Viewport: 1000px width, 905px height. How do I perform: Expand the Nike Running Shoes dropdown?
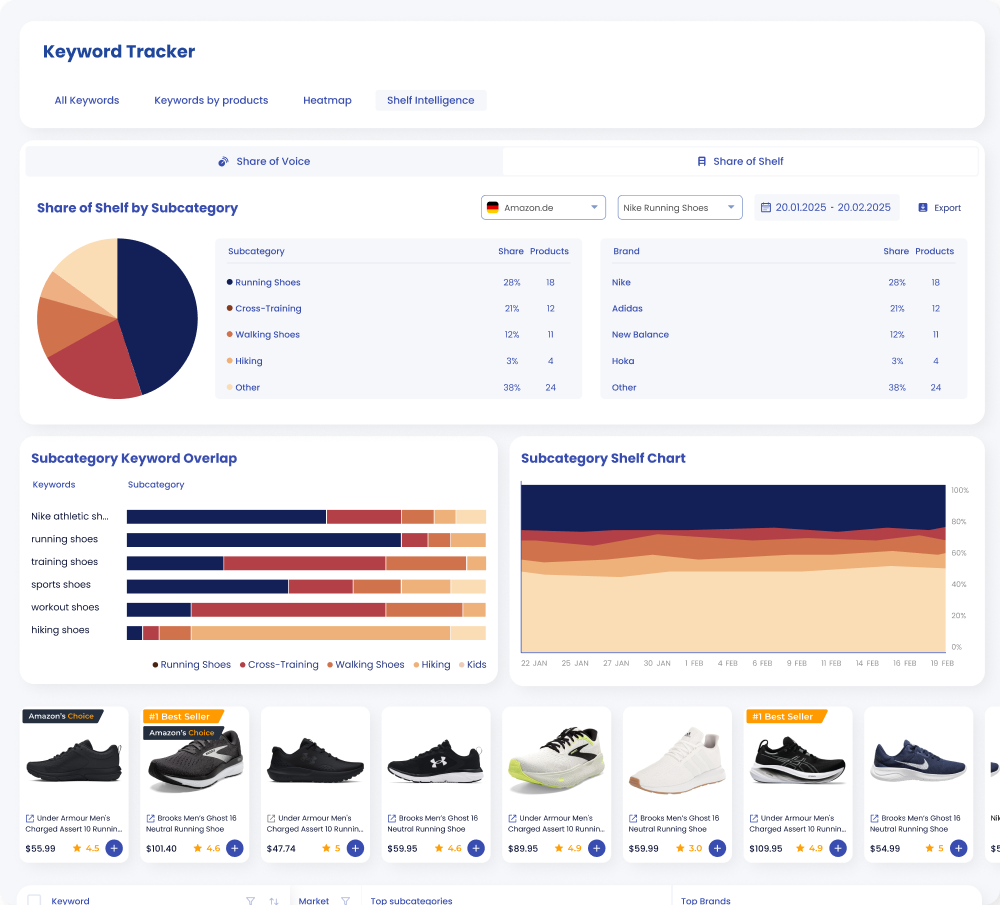[680, 208]
